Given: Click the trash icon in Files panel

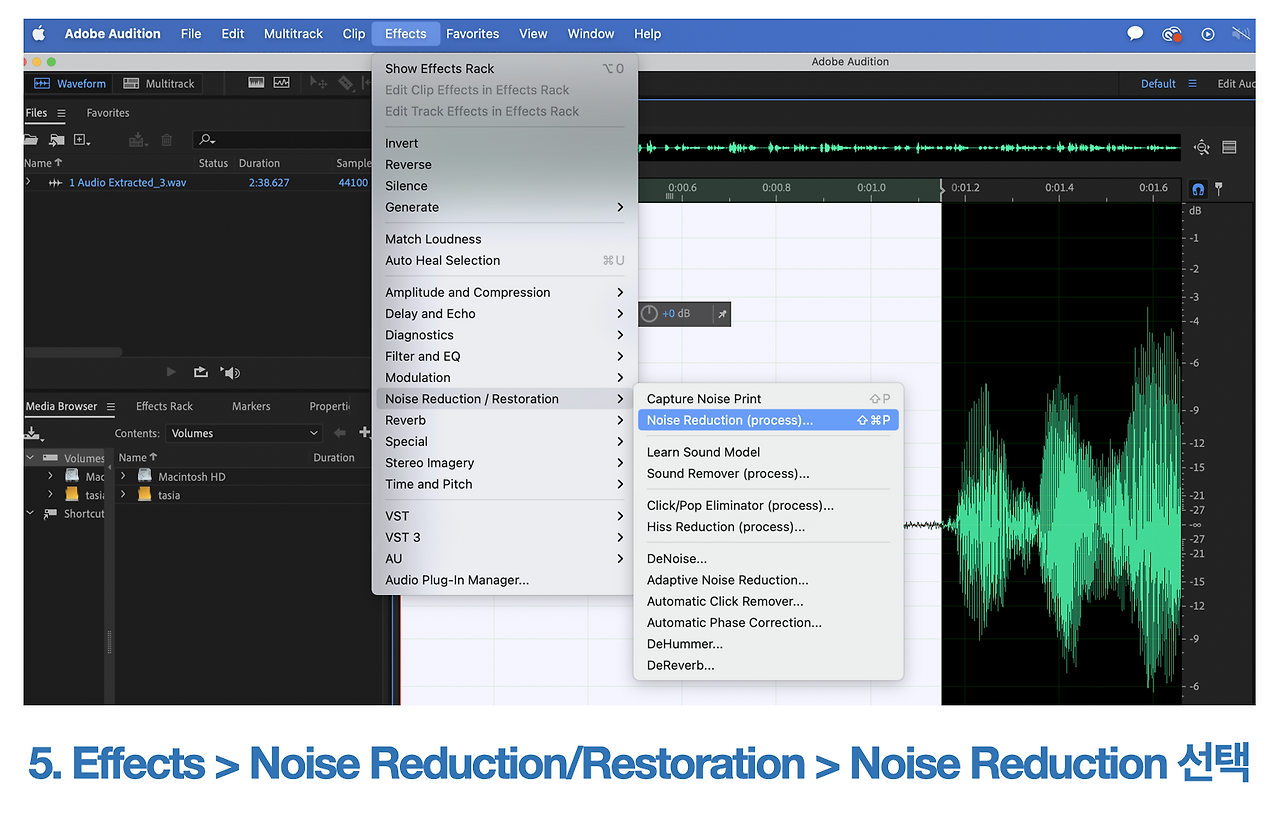Looking at the screenshot, I should (x=167, y=140).
